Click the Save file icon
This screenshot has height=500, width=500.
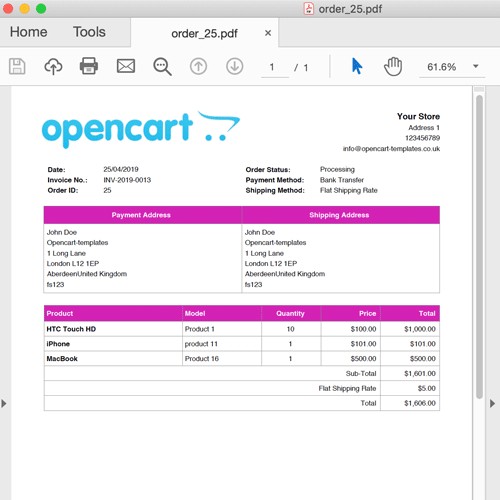pyautogui.click(x=17, y=66)
